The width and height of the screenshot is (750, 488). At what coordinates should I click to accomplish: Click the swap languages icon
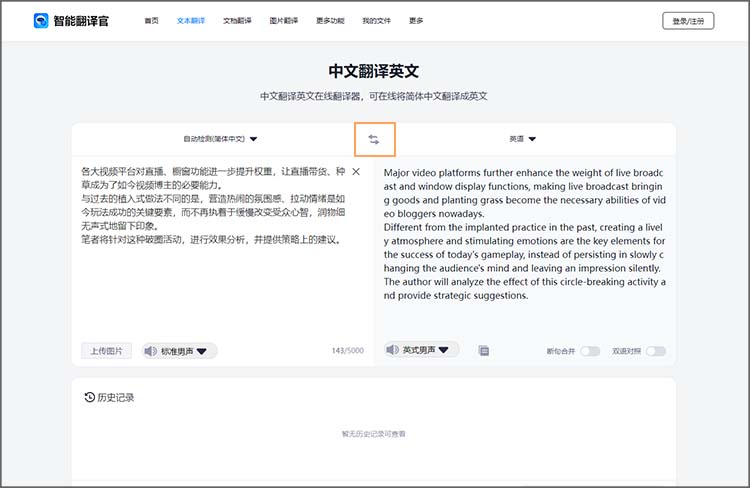(374, 139)
